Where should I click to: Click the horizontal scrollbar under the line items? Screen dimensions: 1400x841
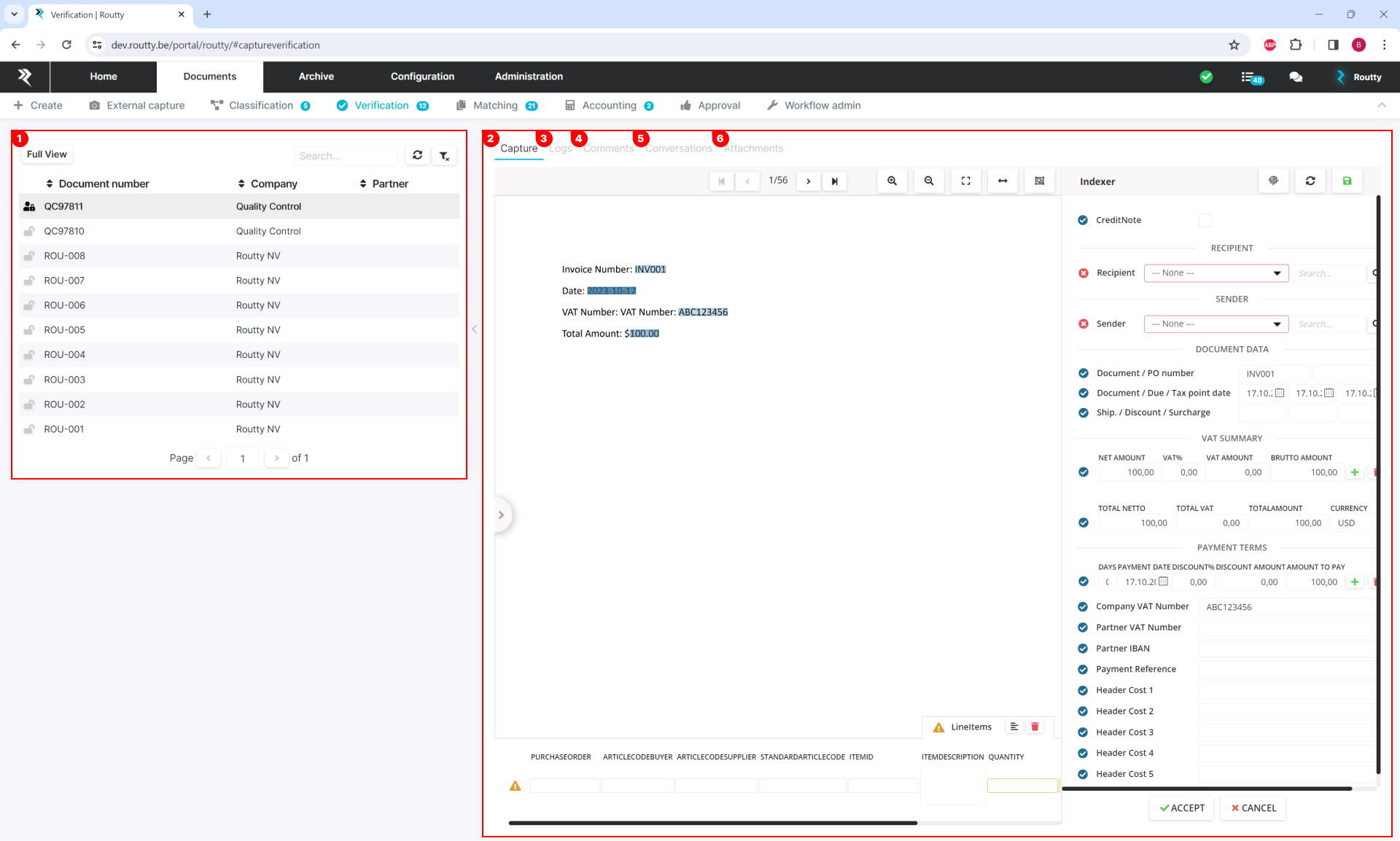point(712,823)
